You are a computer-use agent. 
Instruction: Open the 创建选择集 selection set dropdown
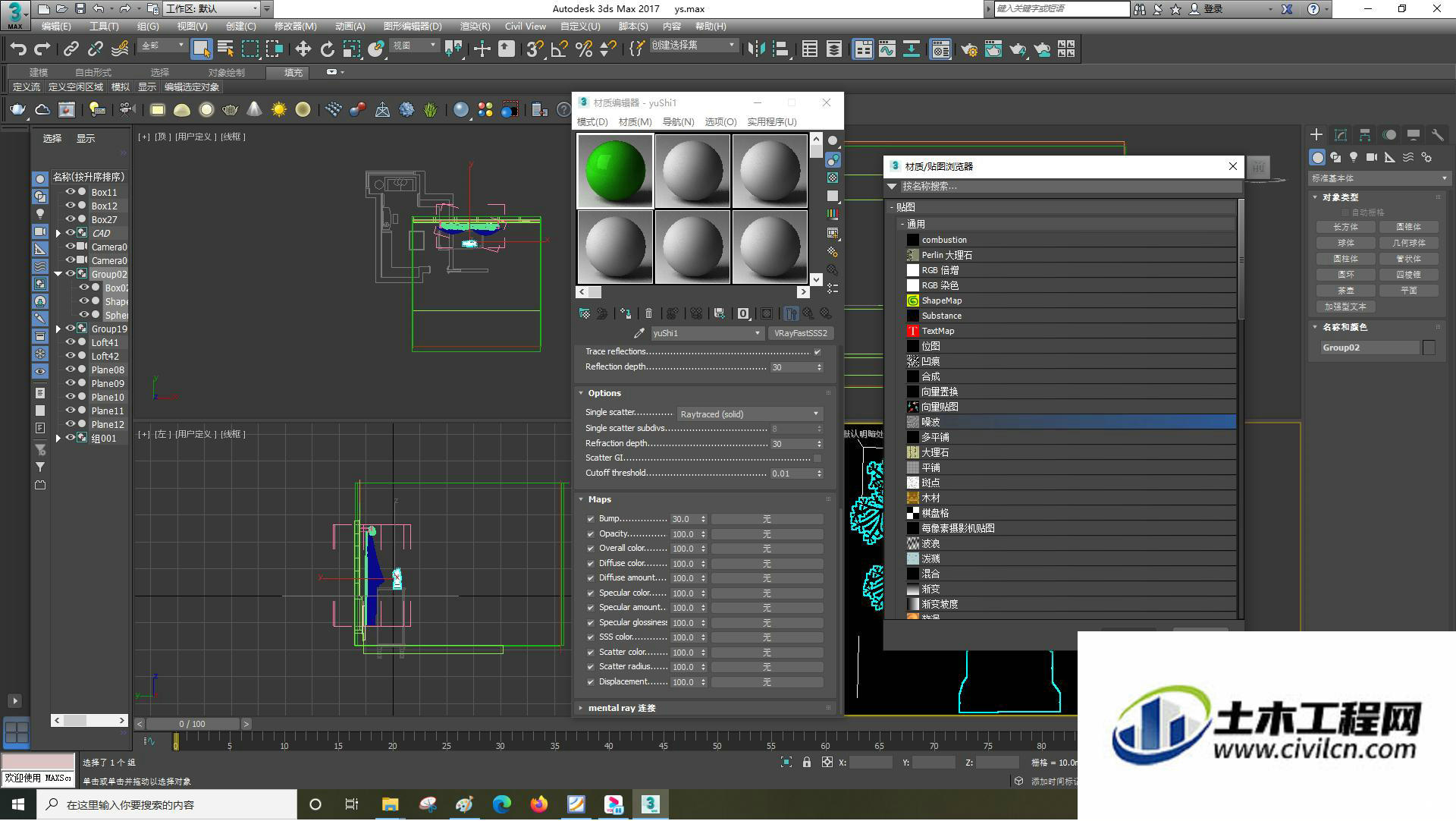(693, 46)
